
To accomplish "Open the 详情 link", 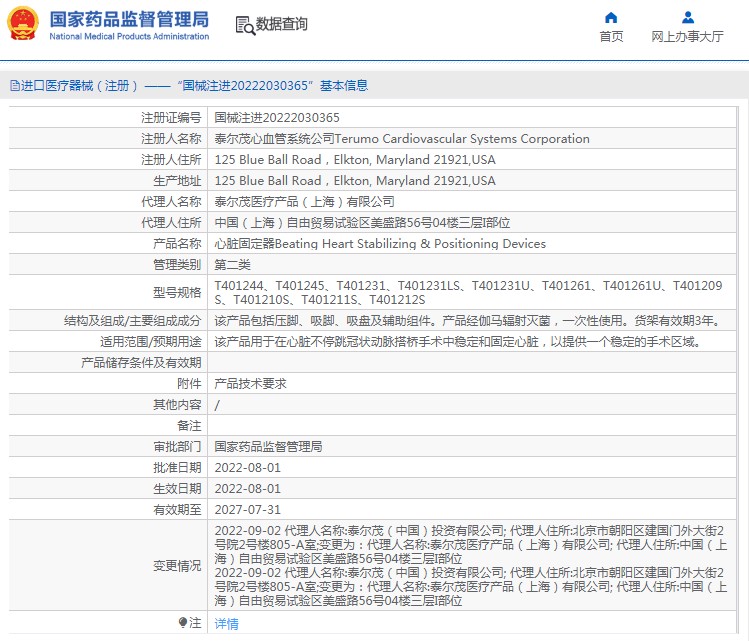I will (x=226, y=623).
